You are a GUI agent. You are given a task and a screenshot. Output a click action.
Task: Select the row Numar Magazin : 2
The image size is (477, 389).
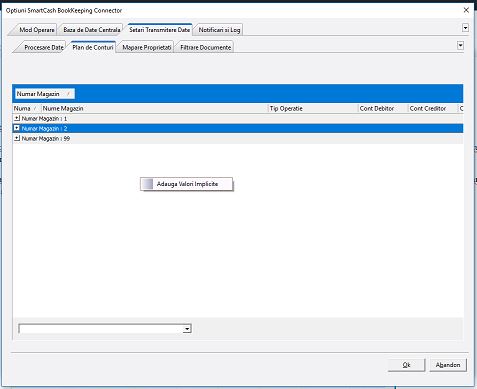pos(238,128)
